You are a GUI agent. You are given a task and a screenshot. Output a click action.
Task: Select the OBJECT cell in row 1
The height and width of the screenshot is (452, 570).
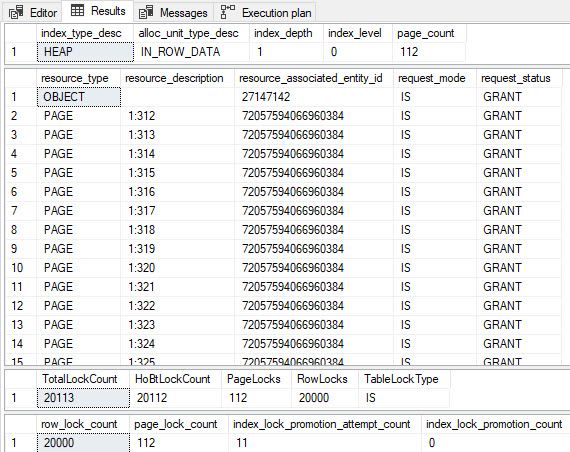point(79,97)
